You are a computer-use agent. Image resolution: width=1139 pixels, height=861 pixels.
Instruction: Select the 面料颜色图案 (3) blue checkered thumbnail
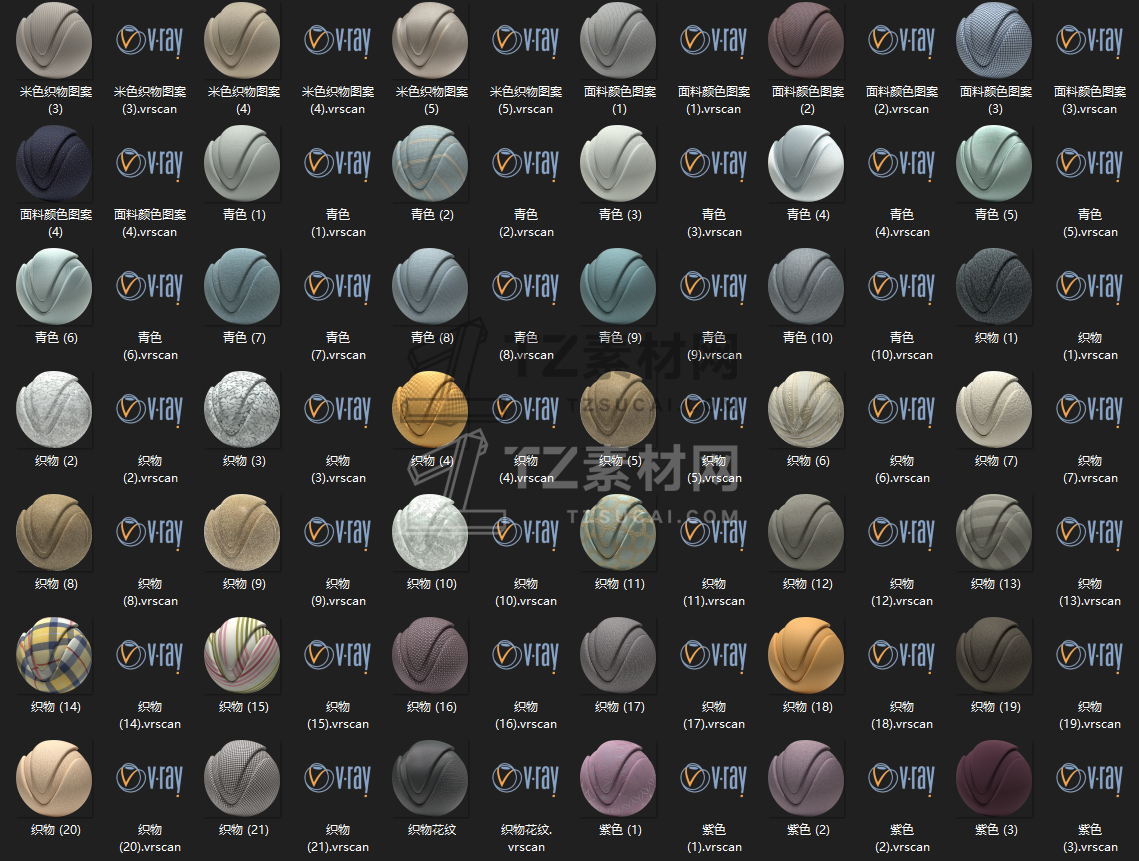[x=995, y=41]
